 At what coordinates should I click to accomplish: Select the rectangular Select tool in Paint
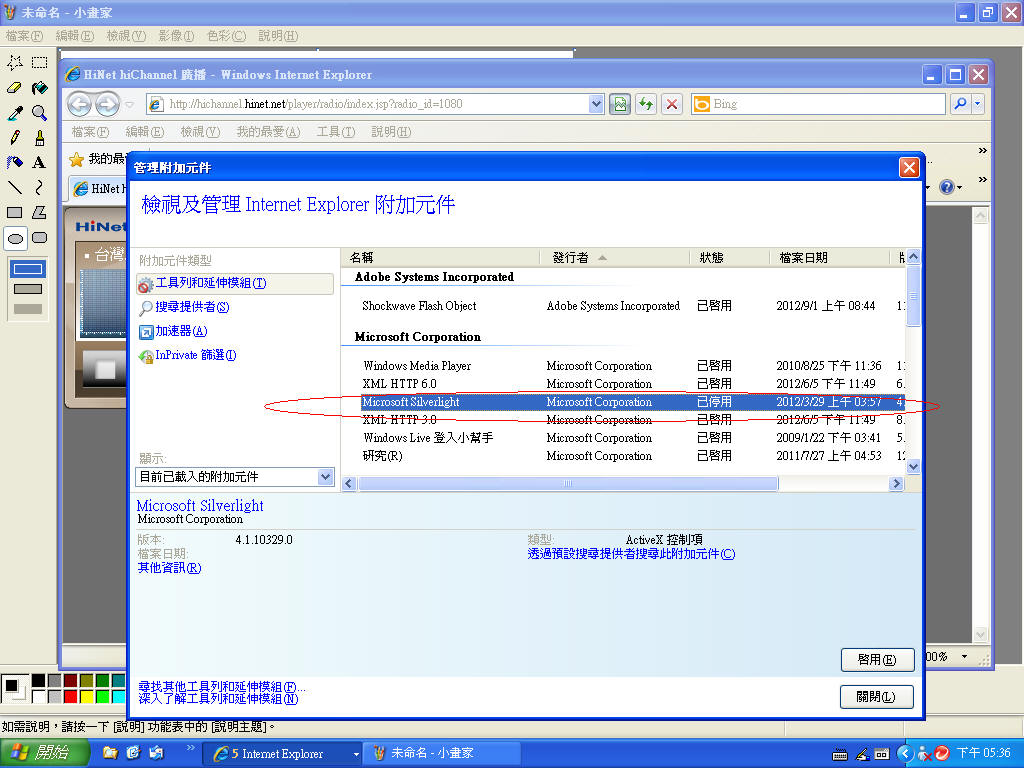pos(40,63)
